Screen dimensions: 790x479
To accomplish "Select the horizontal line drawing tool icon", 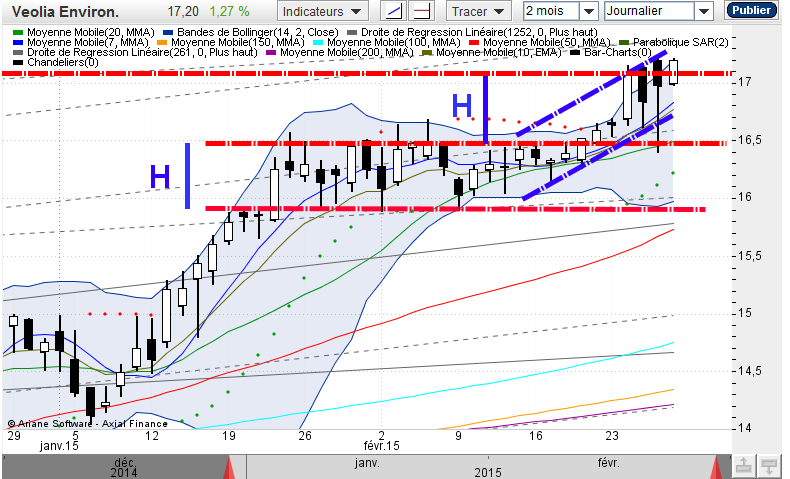I will (422, 11).
